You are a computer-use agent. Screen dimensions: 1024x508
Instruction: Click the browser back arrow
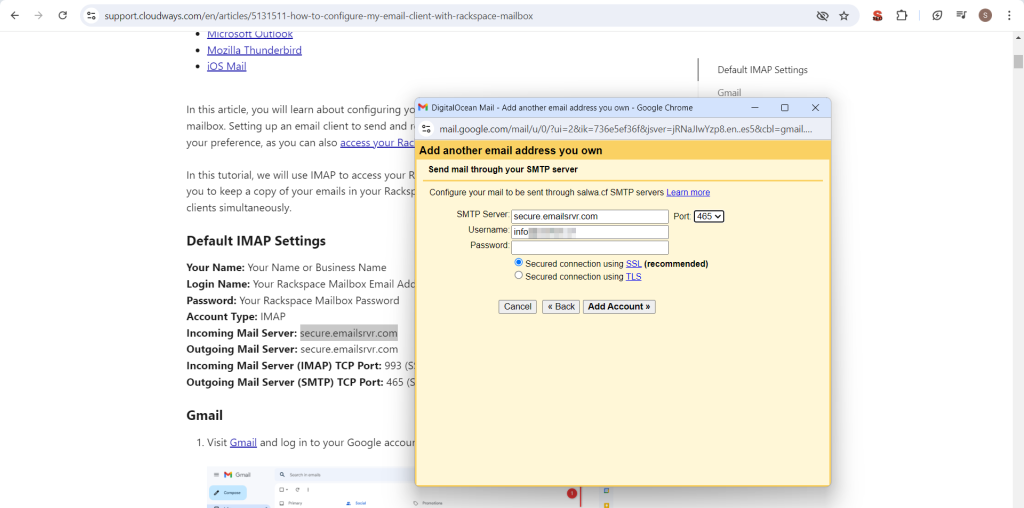(x=14, y=16)
